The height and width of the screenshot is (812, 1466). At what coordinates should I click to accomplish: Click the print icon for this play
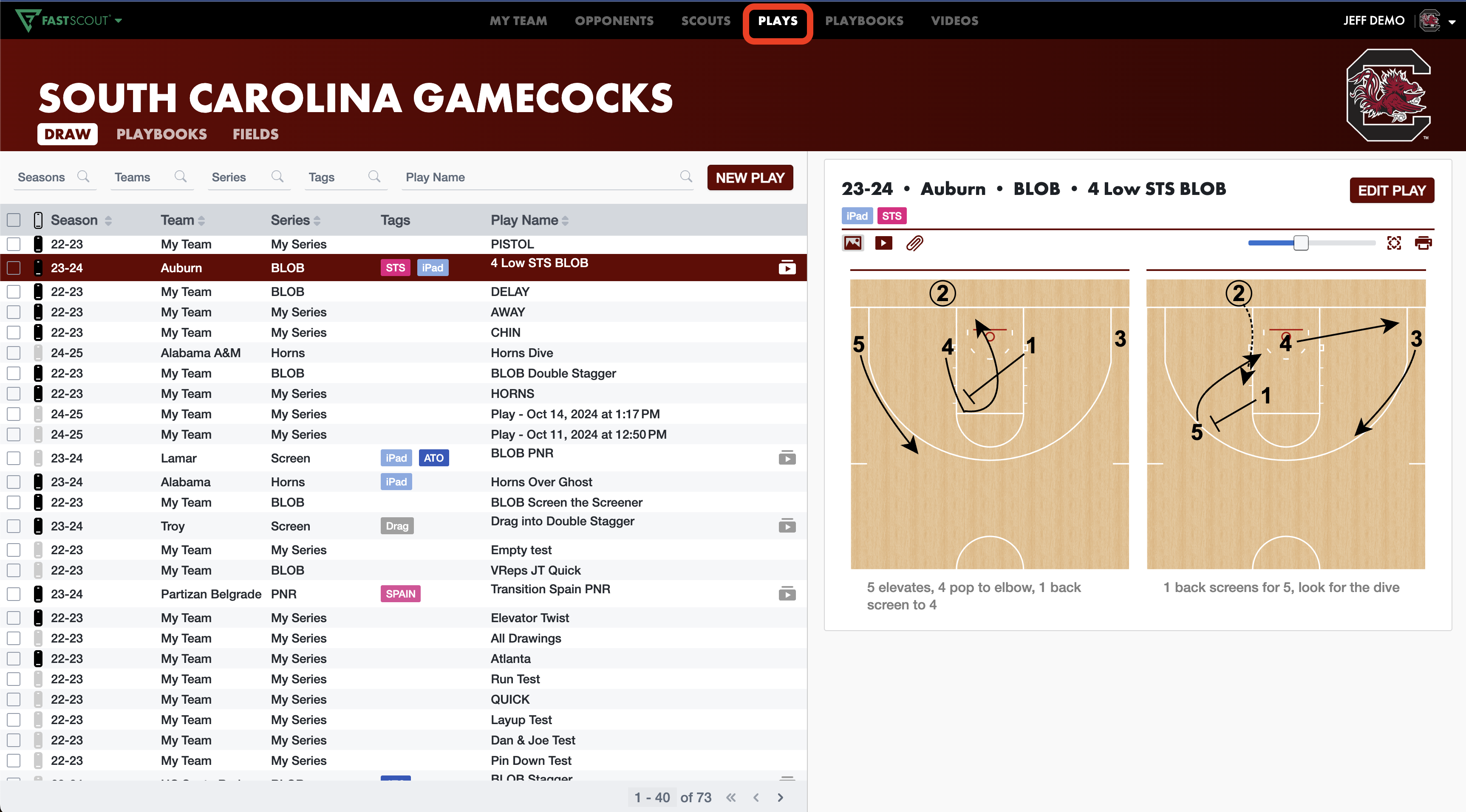pyautogui.click(x=1424, y=243)
